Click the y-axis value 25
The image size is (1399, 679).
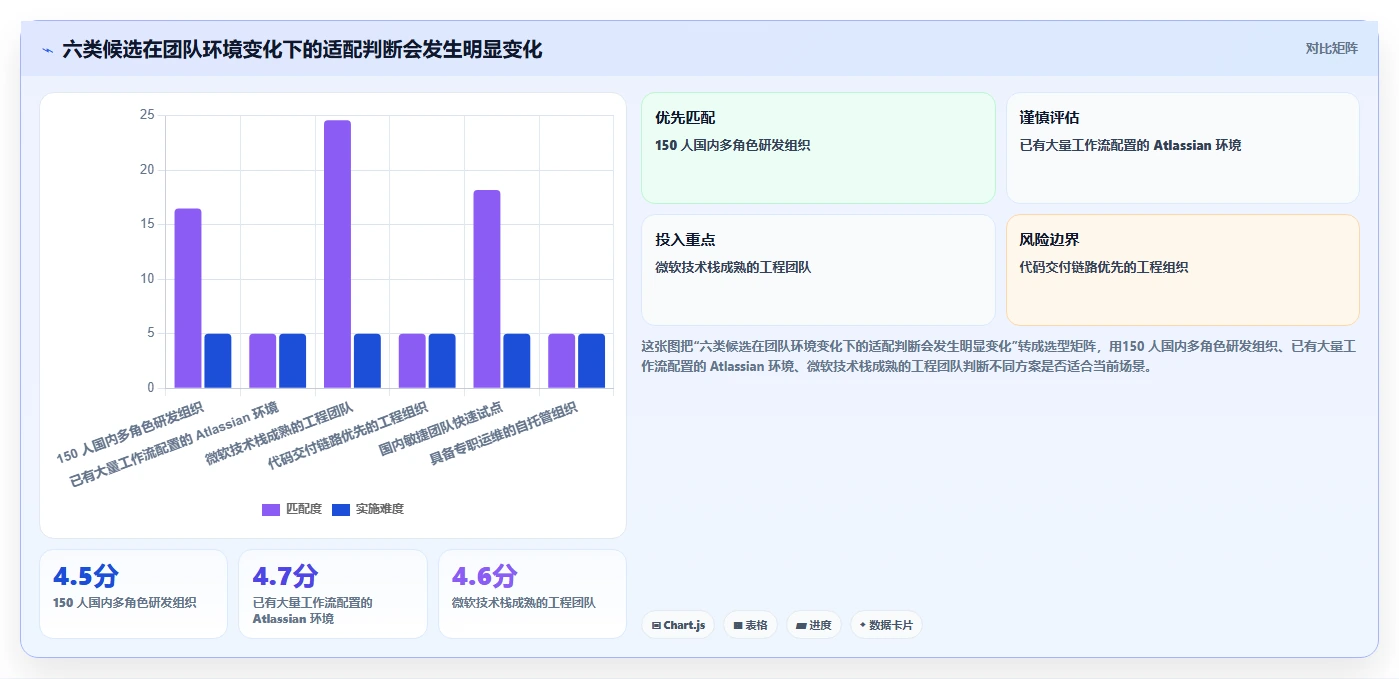click(x=147, y=115)
